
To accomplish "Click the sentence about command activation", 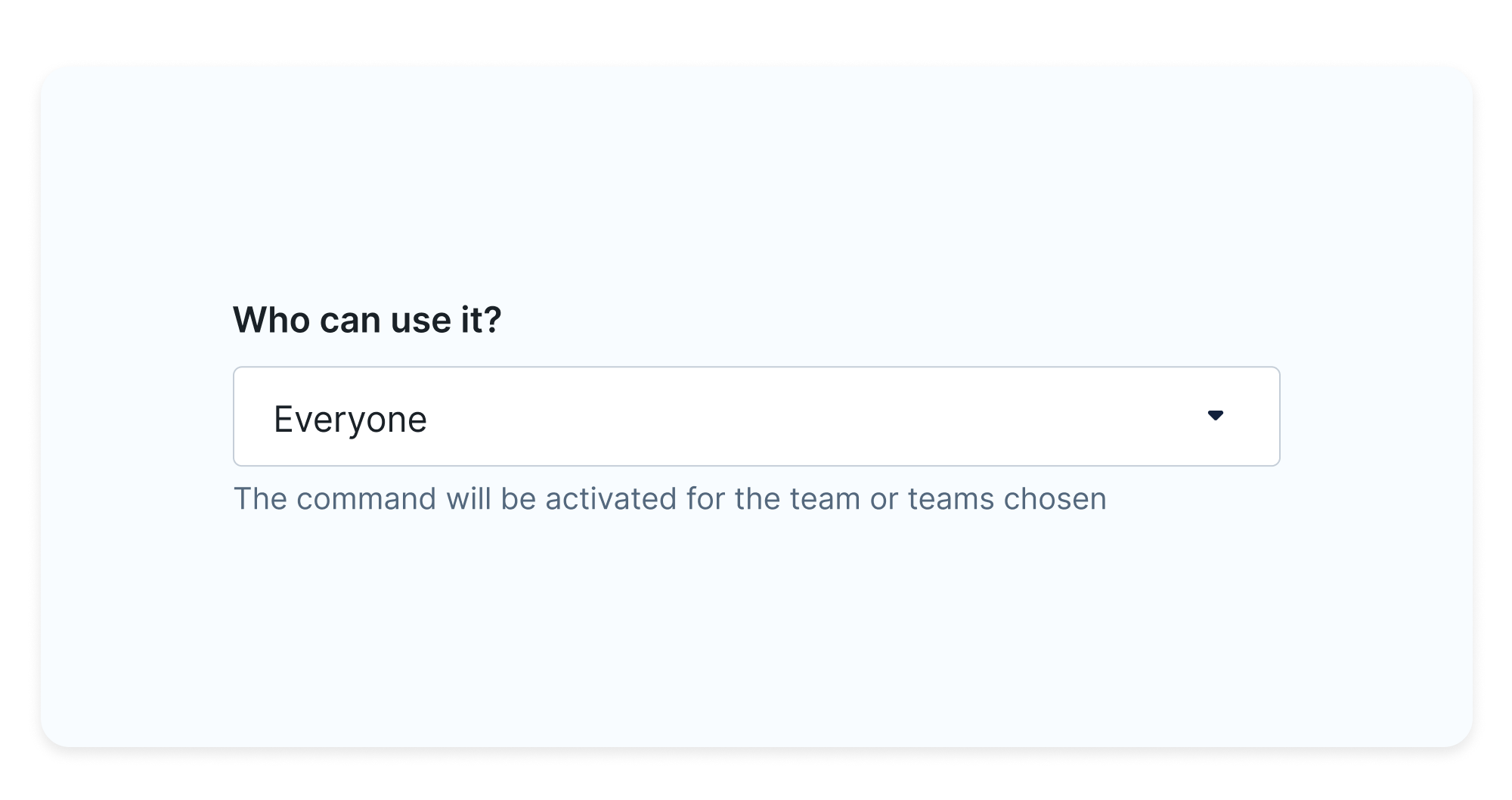I will [x=671, y=498].
